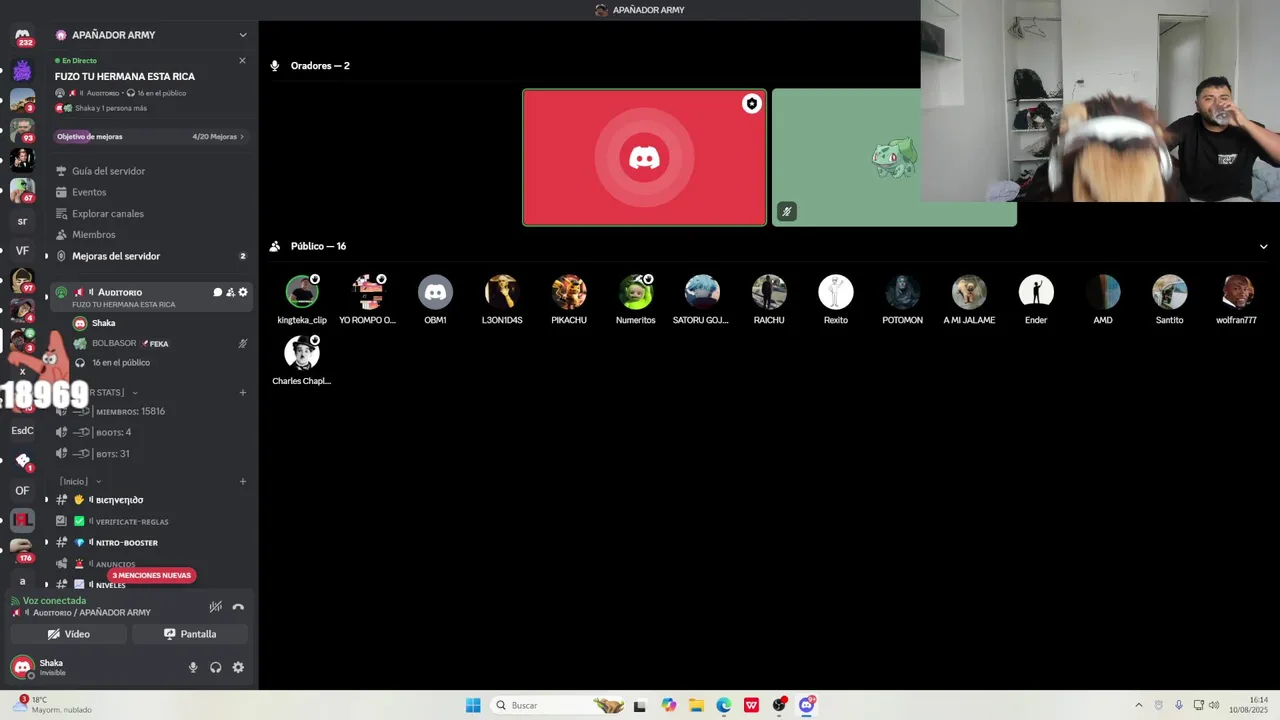This screenshot has width=1280, height=720.
Task: Select audience member Rexito
Action: point(836,300)
